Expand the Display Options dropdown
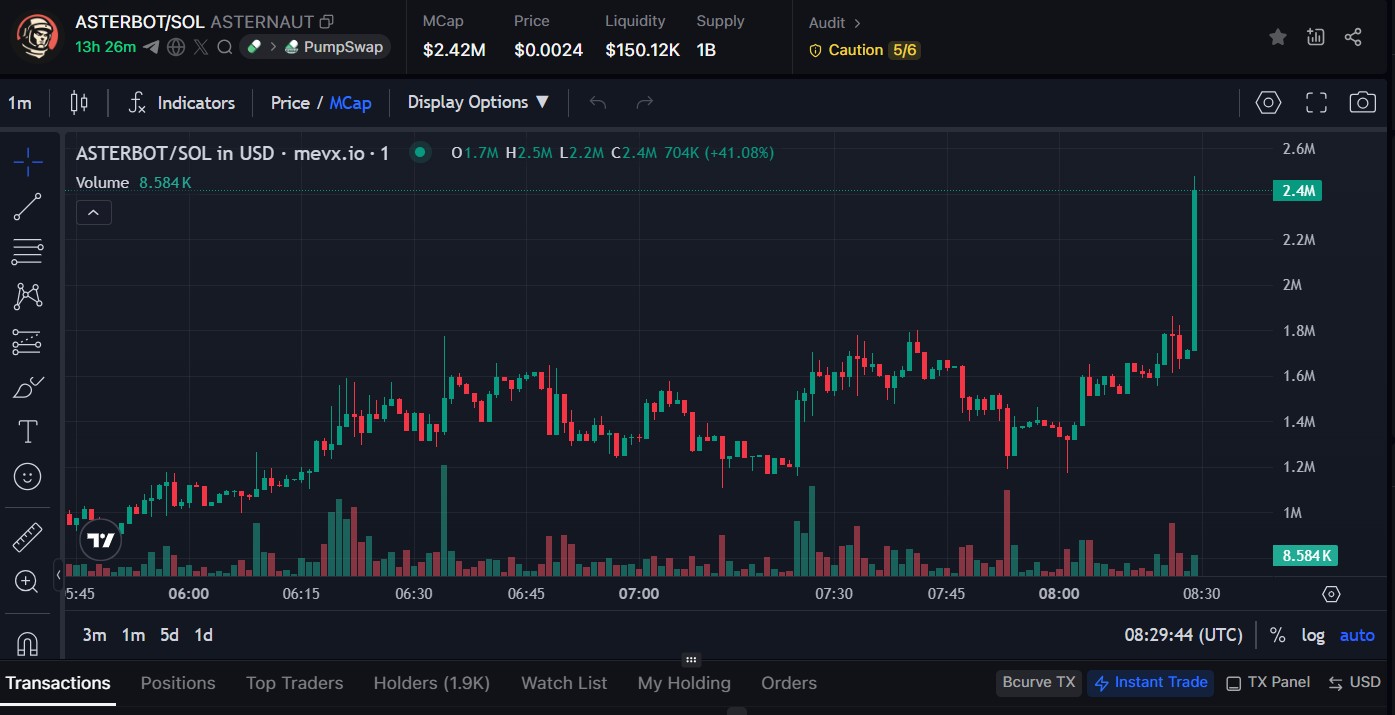1395x715 pixels. coord(478,102)
